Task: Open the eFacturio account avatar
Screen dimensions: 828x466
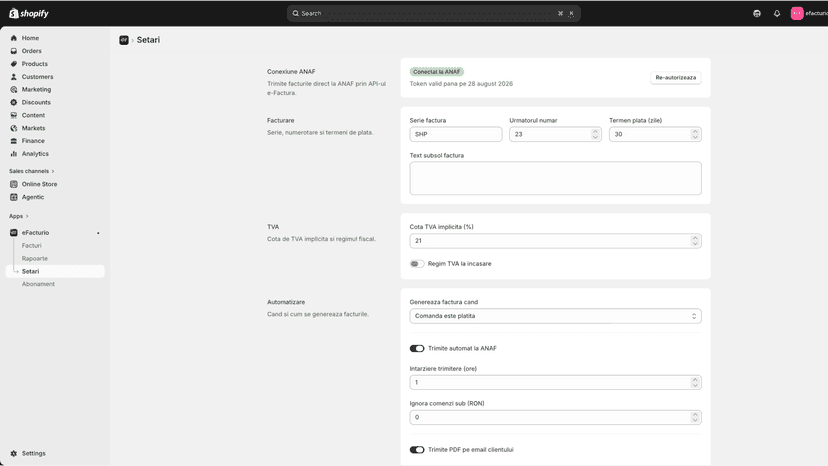Action: [x=797, y=13]
